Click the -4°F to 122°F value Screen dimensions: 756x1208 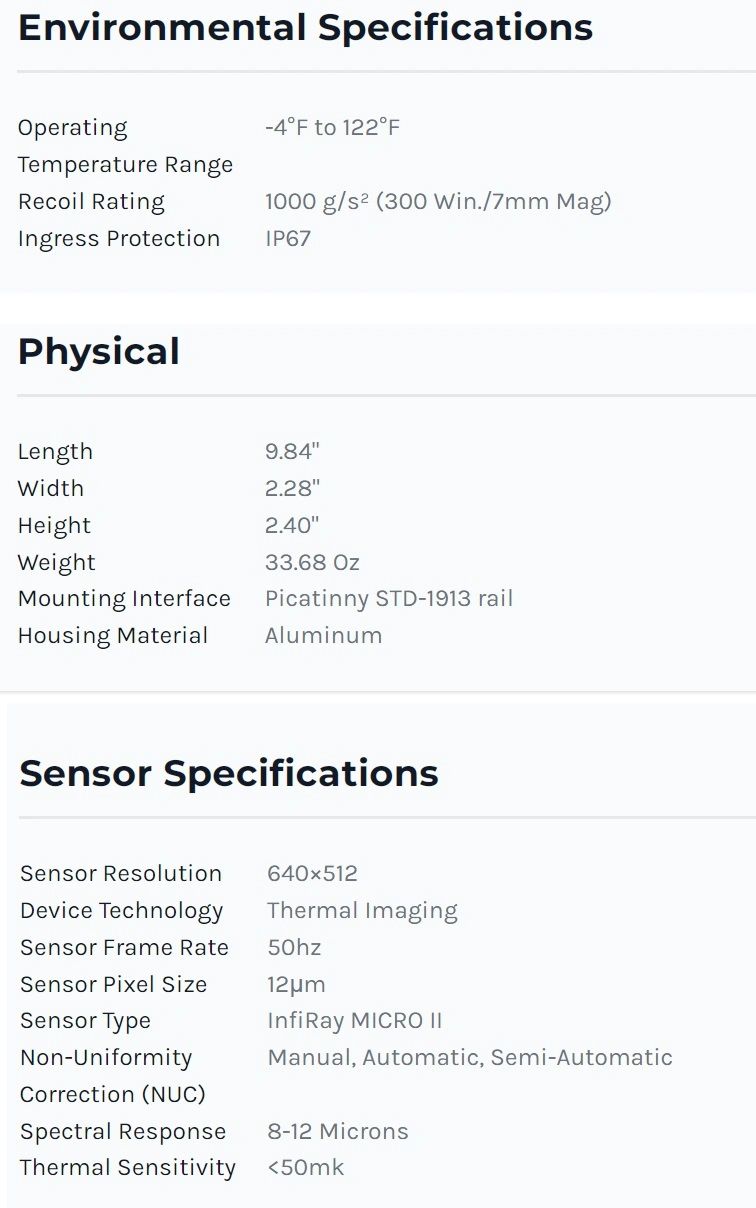[x=332, y=127]
